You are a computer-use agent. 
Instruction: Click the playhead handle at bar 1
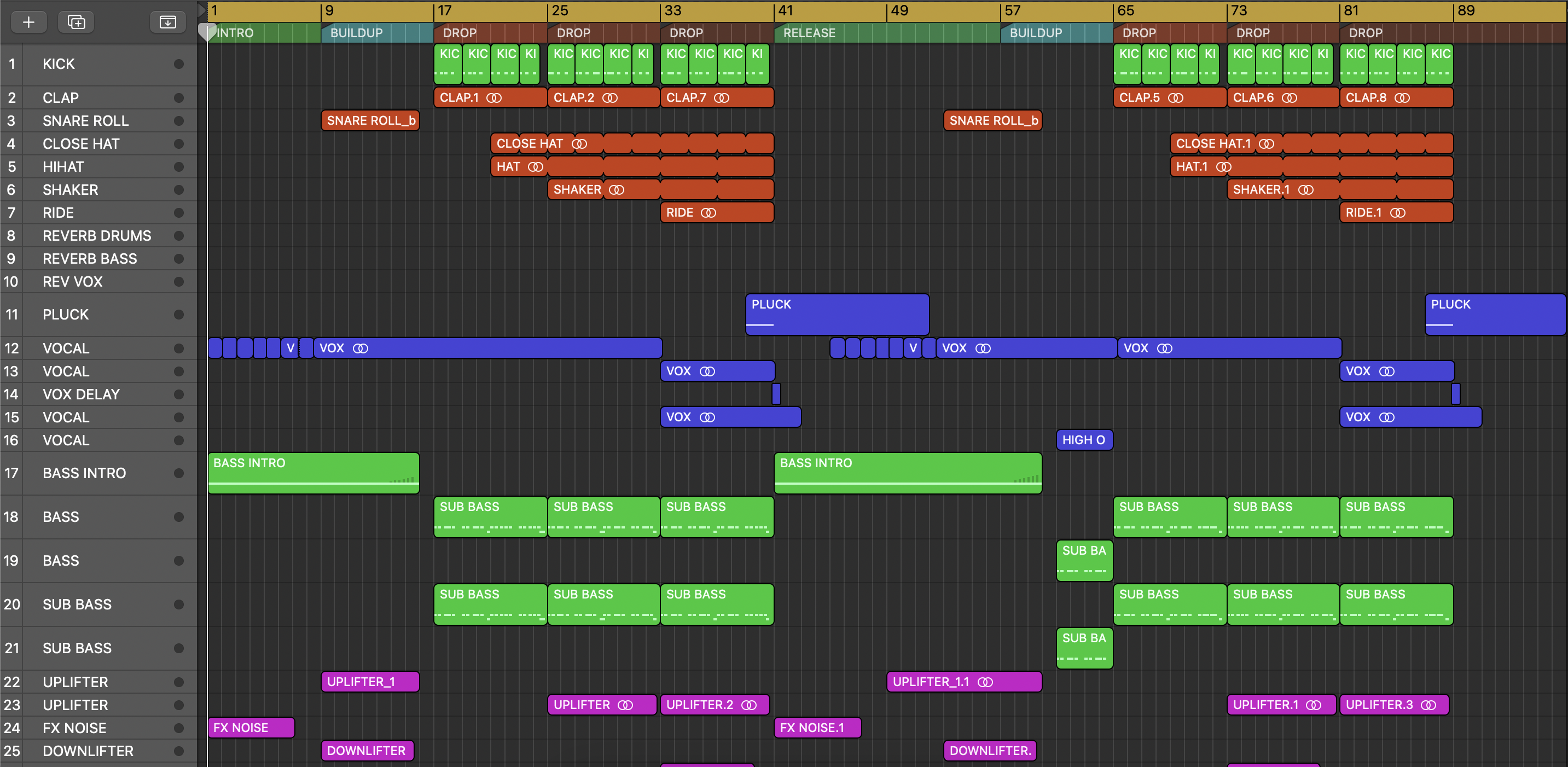[x=207, y=31]
